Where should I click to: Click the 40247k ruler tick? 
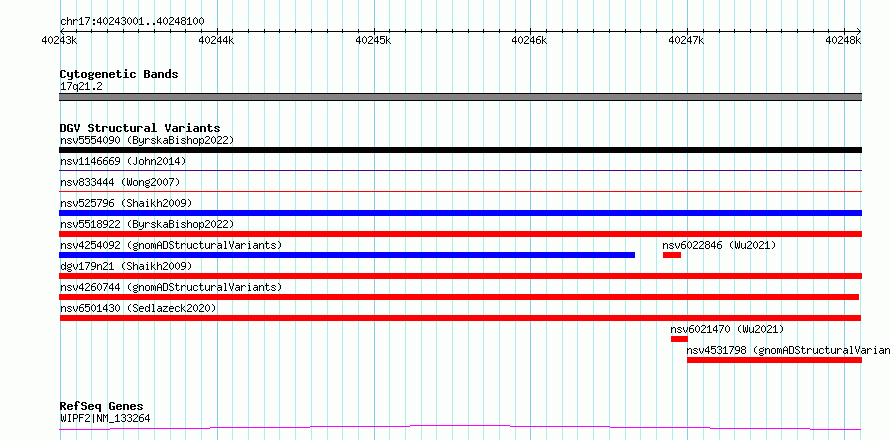[687, 40]
